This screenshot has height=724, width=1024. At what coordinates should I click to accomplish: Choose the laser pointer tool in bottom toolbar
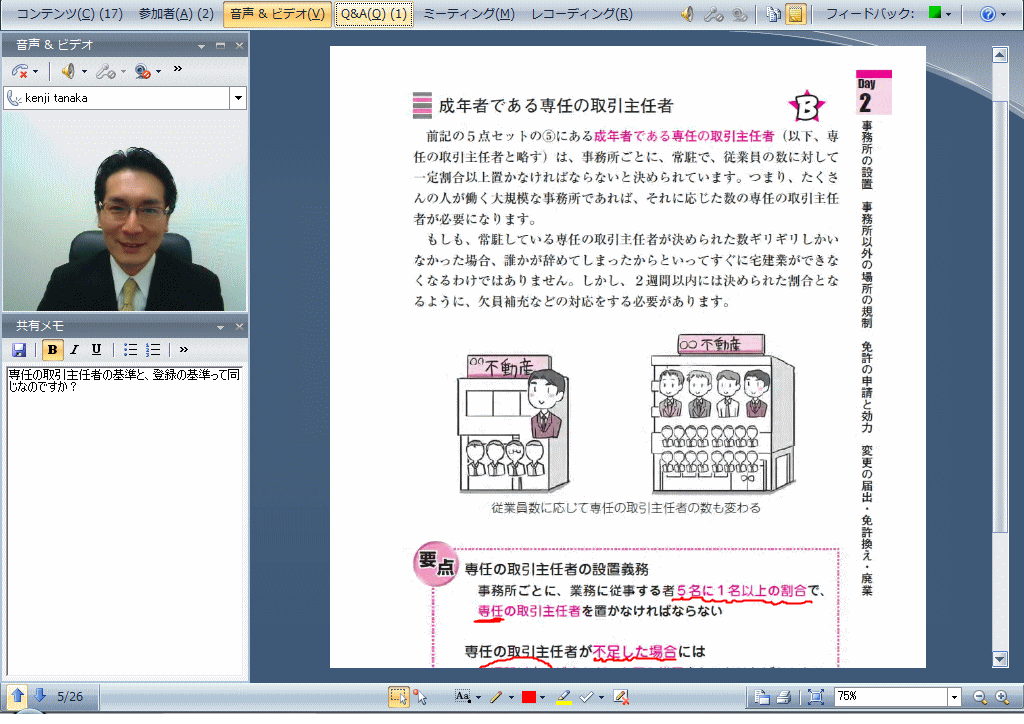tap(420, 697)
